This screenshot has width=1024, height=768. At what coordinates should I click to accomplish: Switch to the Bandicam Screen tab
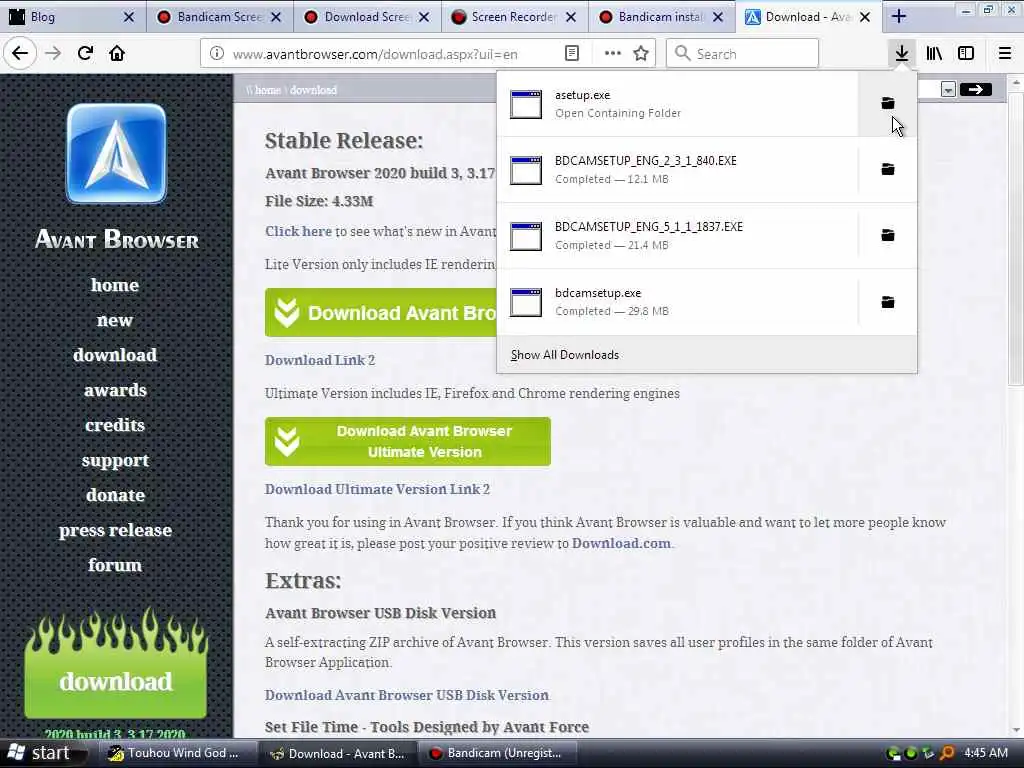click(219, 17)
